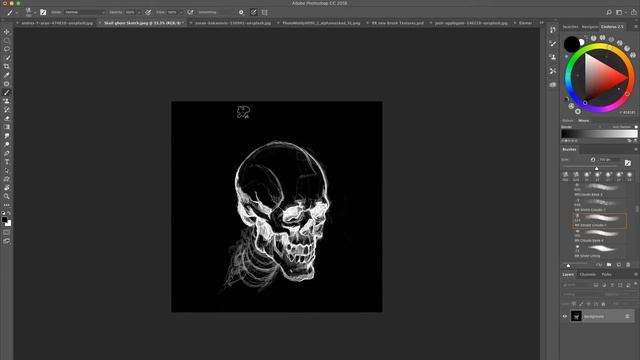640x360 pixels.
Task: Select the Quick Selection tool
Action: point(7,58)
